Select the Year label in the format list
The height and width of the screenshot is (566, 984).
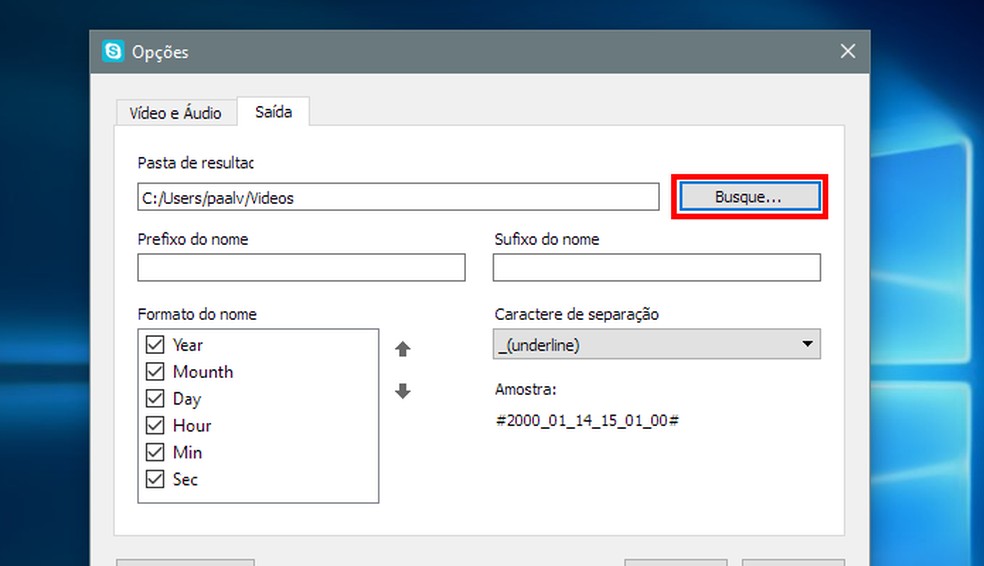point(188,345)
